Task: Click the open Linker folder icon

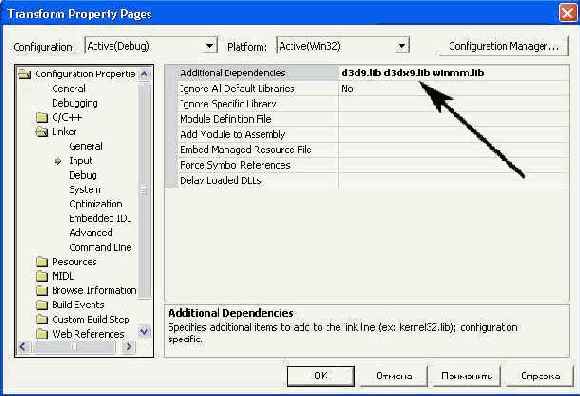Action: 42,132
